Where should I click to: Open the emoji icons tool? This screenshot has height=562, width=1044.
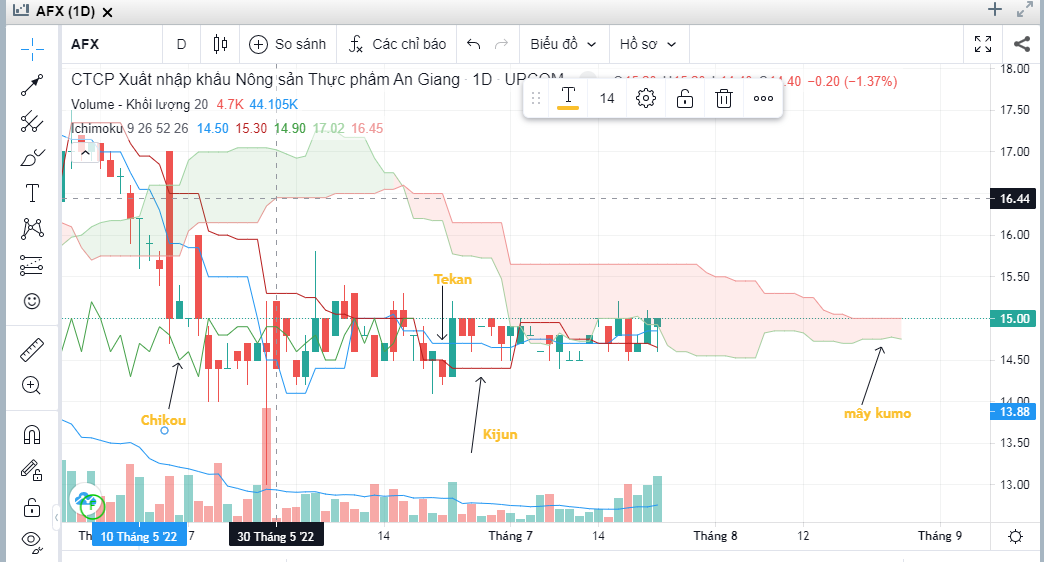(32, 301)
